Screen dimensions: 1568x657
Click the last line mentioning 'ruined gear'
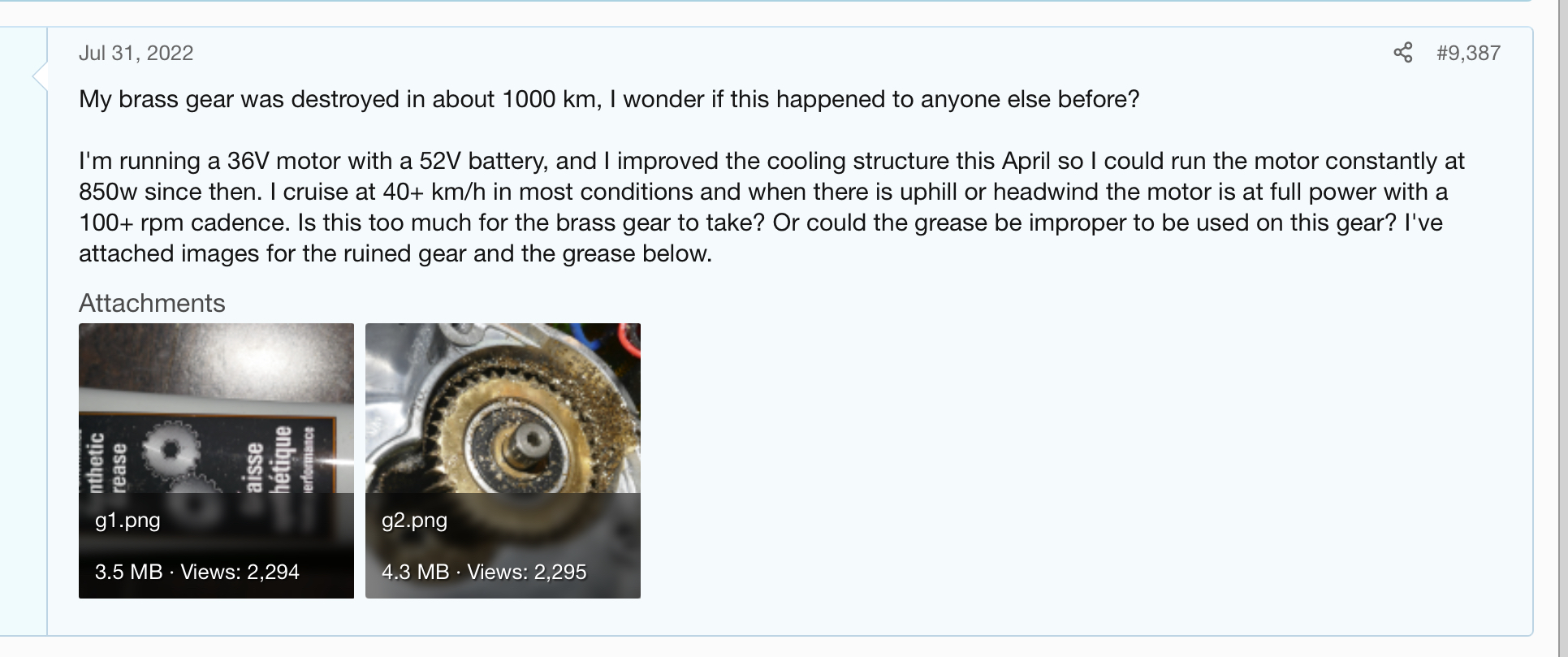click(x=395, y=253)
